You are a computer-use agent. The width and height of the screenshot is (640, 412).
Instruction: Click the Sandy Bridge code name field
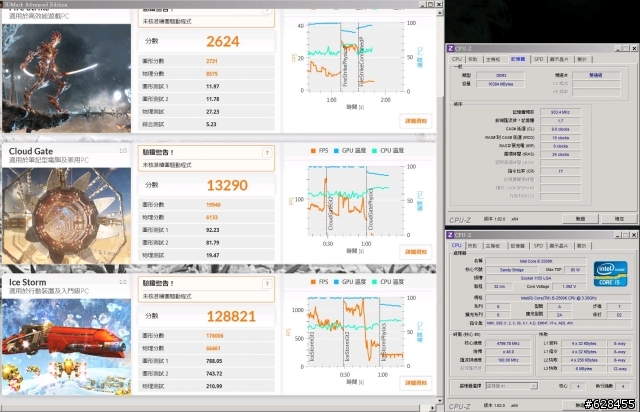point(511,270)
